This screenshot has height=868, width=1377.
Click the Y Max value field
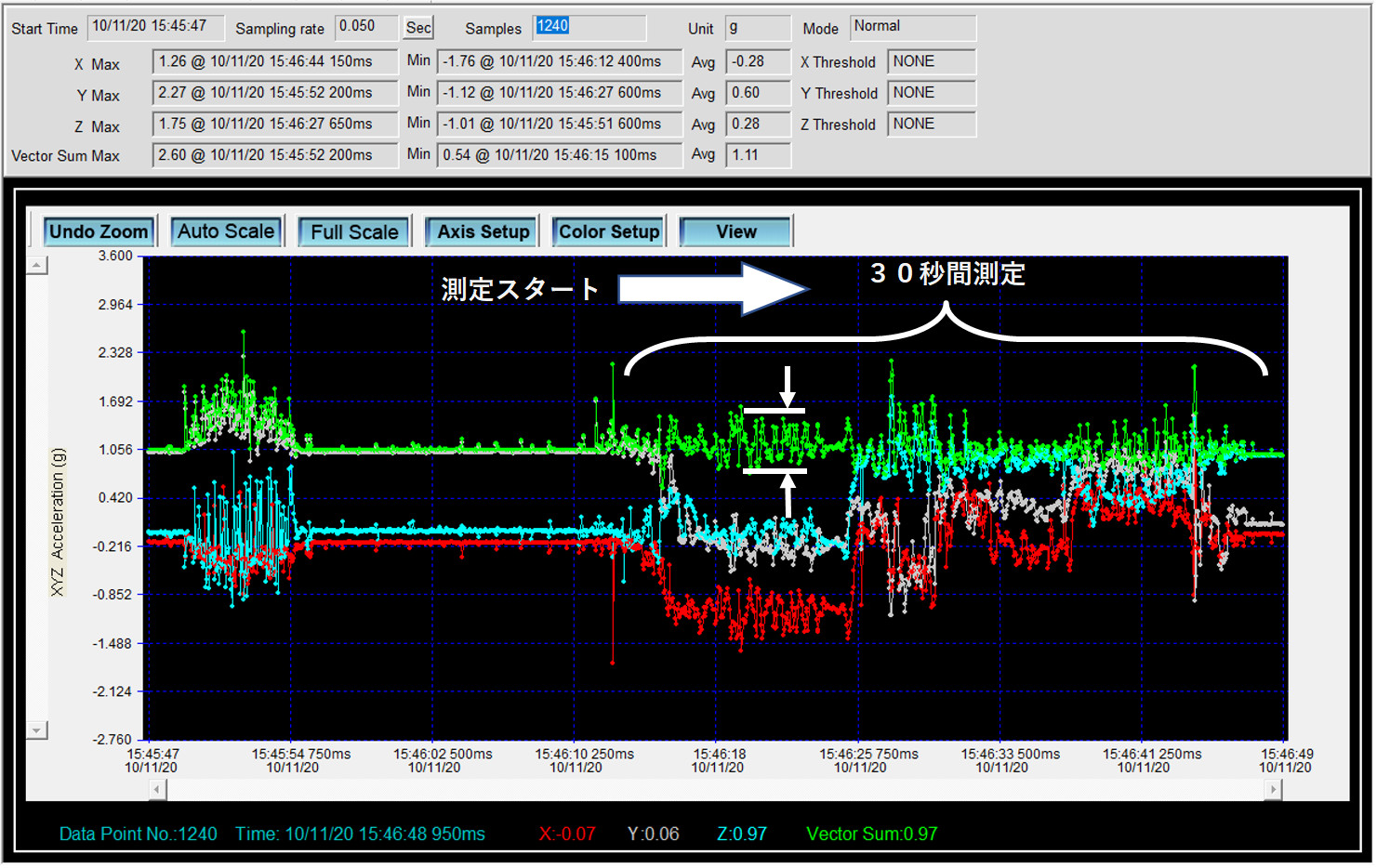pyautogui.click(x=275, y=94)
